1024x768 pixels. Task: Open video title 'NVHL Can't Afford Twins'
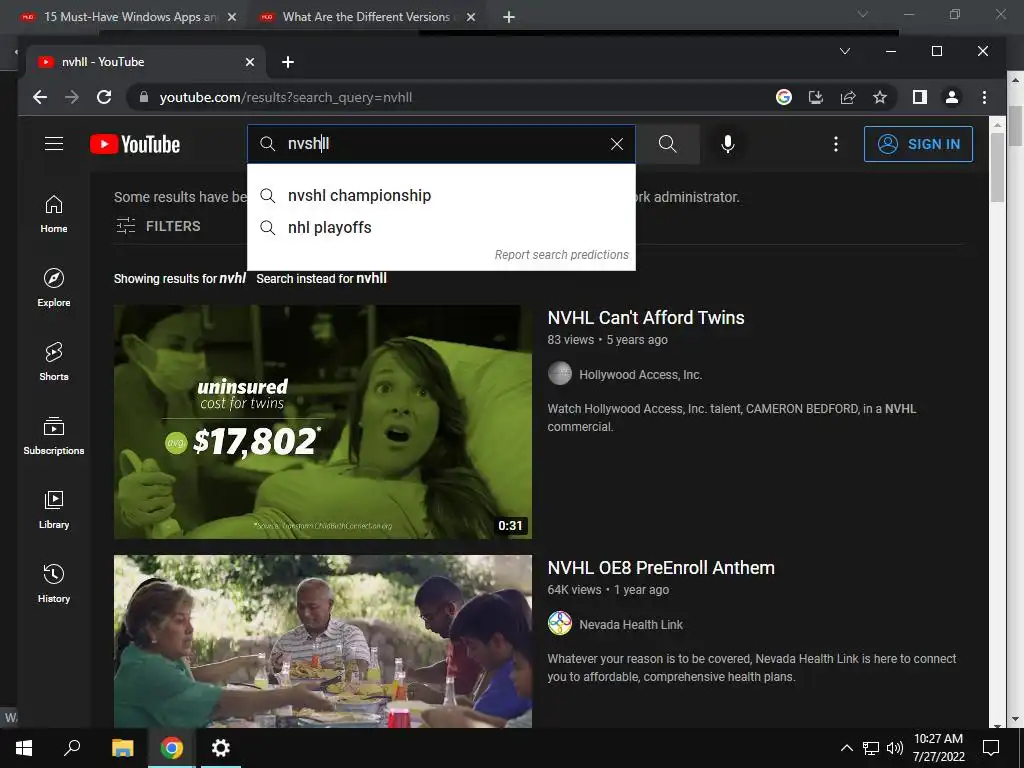pyautogui.click(x=646, y=317)
